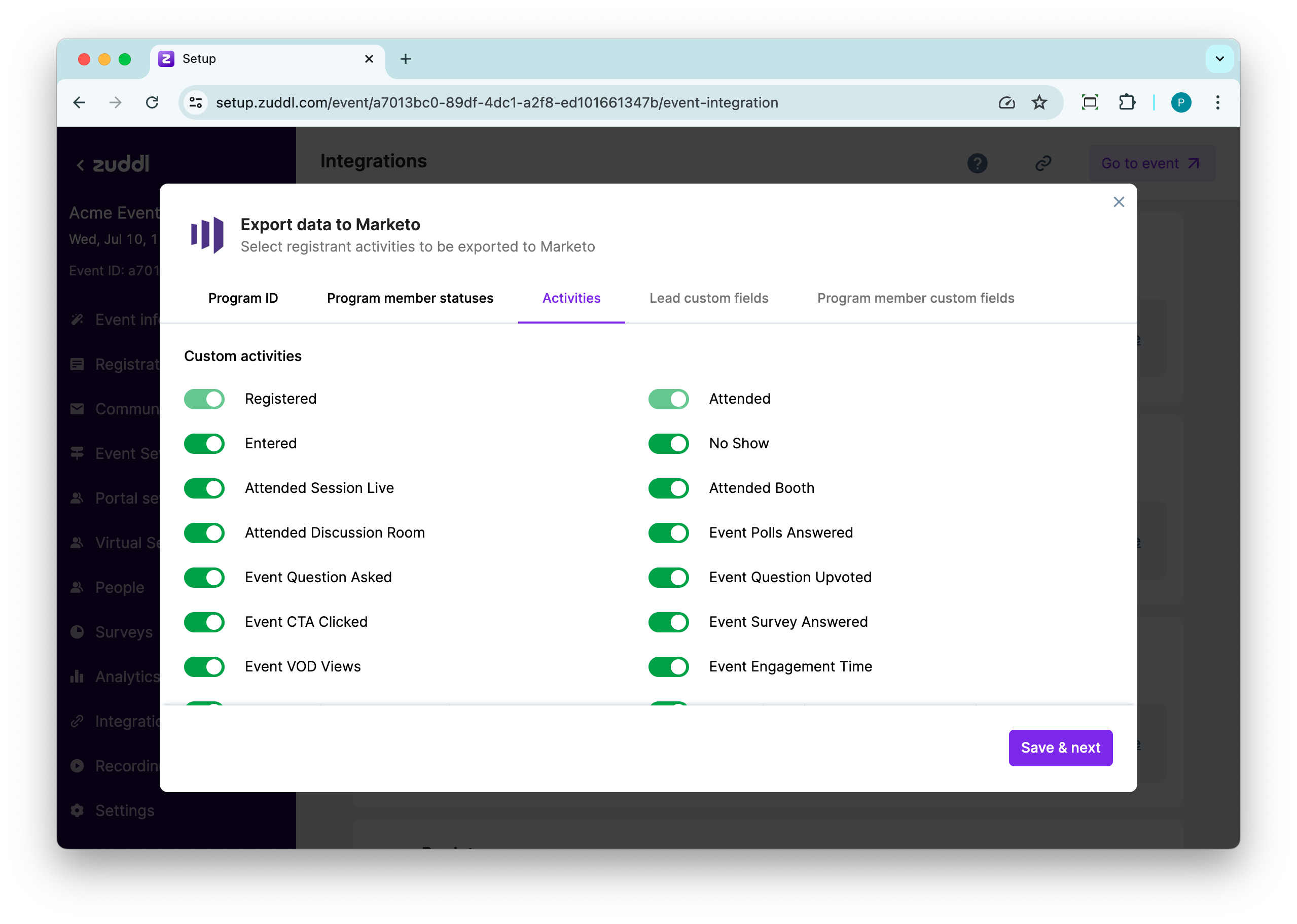Switch to Lead custom fields tab
The image size is (1297, 924).
tap(708, 298)
